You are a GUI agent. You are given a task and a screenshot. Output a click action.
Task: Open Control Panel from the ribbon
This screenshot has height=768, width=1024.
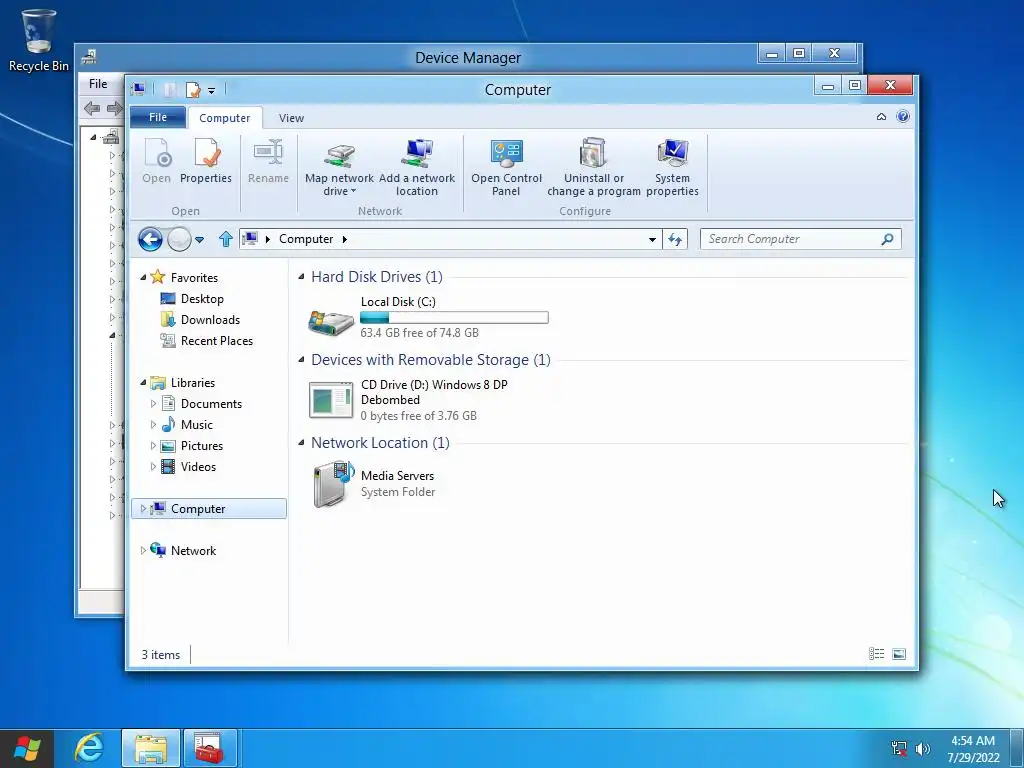pyautogui.click(x=506, y=167)
